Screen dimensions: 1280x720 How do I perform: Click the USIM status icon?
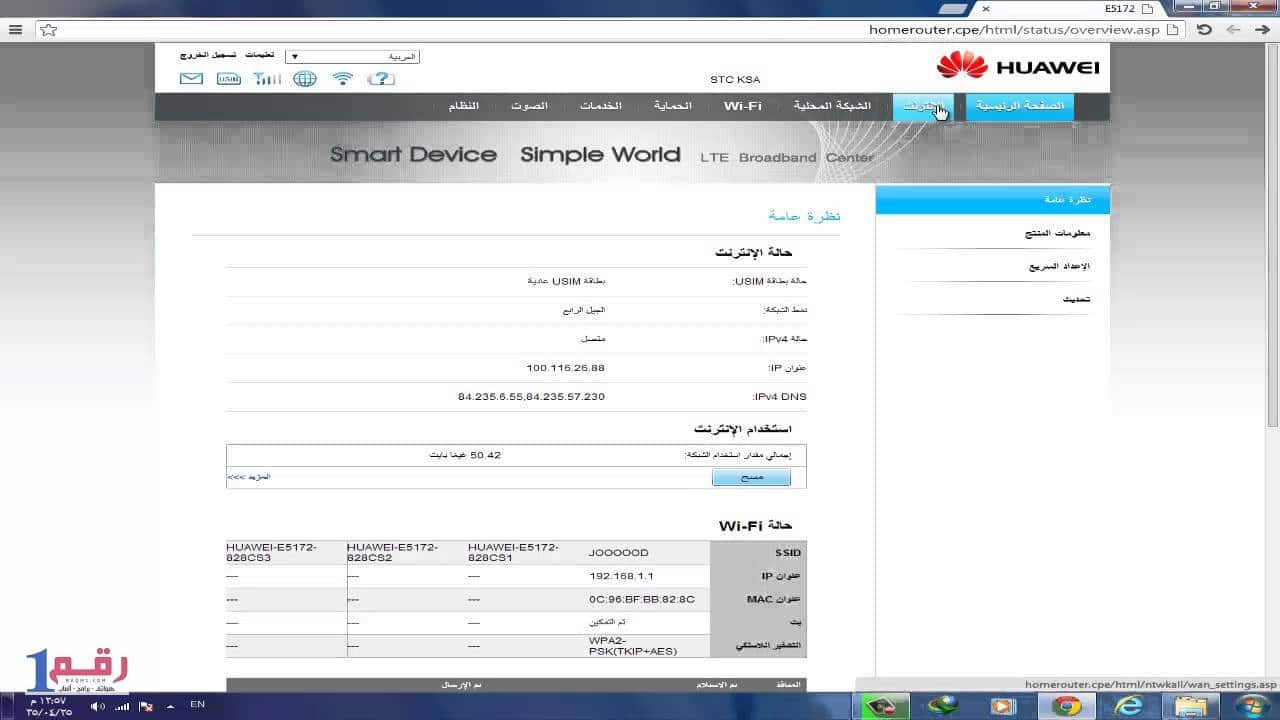click(x=228, y=78)
